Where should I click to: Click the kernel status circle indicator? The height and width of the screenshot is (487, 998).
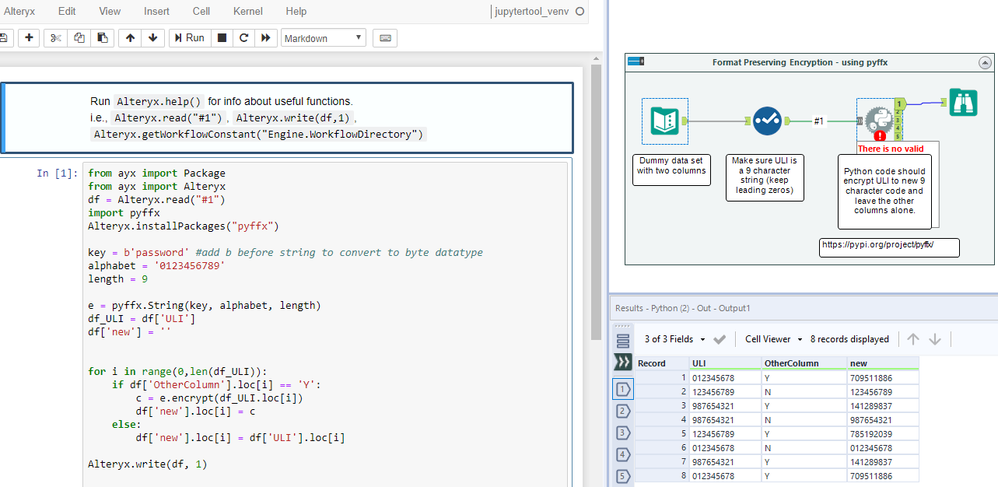[x=579, y=11]
